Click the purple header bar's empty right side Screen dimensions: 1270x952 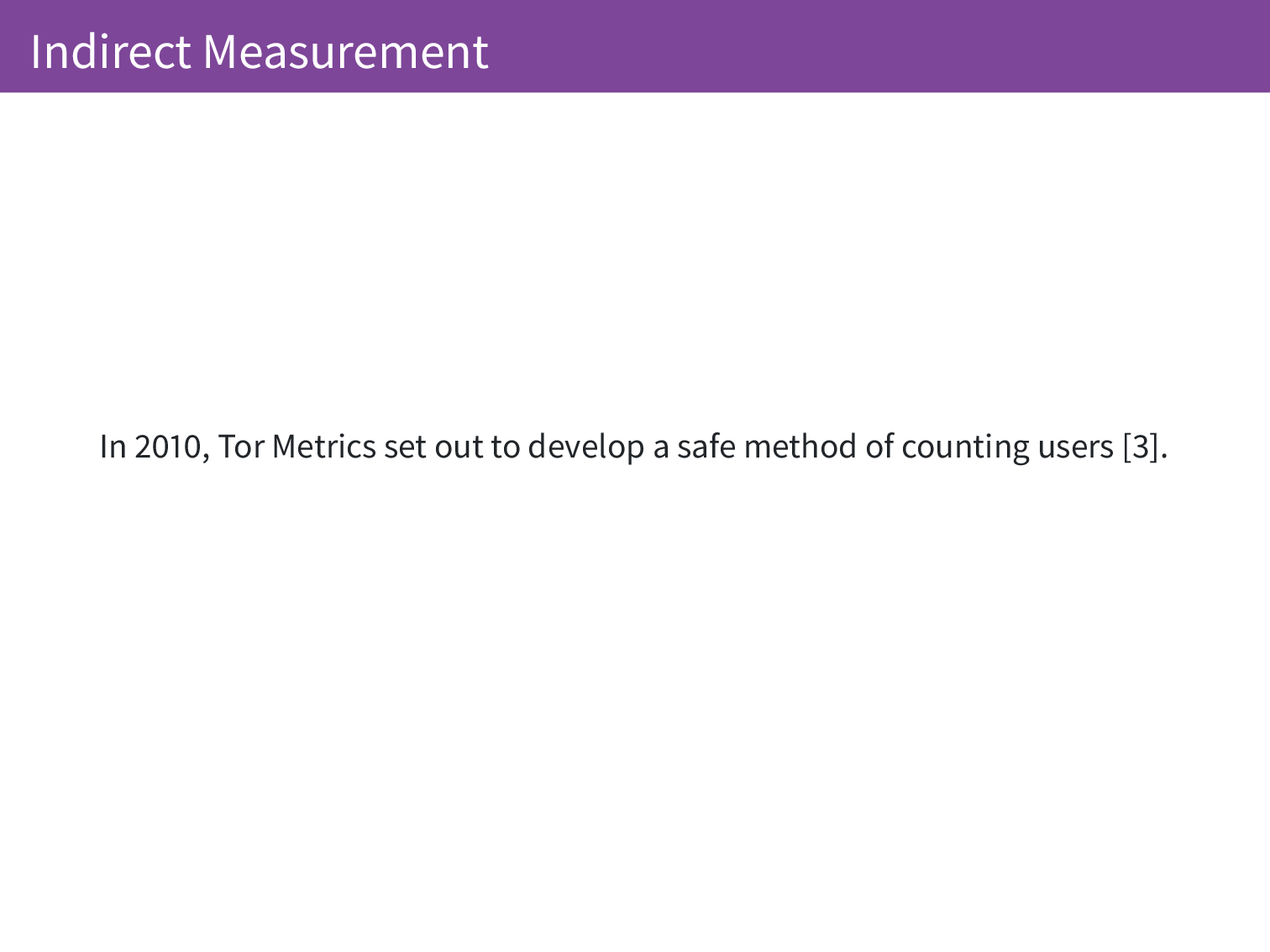924,46
